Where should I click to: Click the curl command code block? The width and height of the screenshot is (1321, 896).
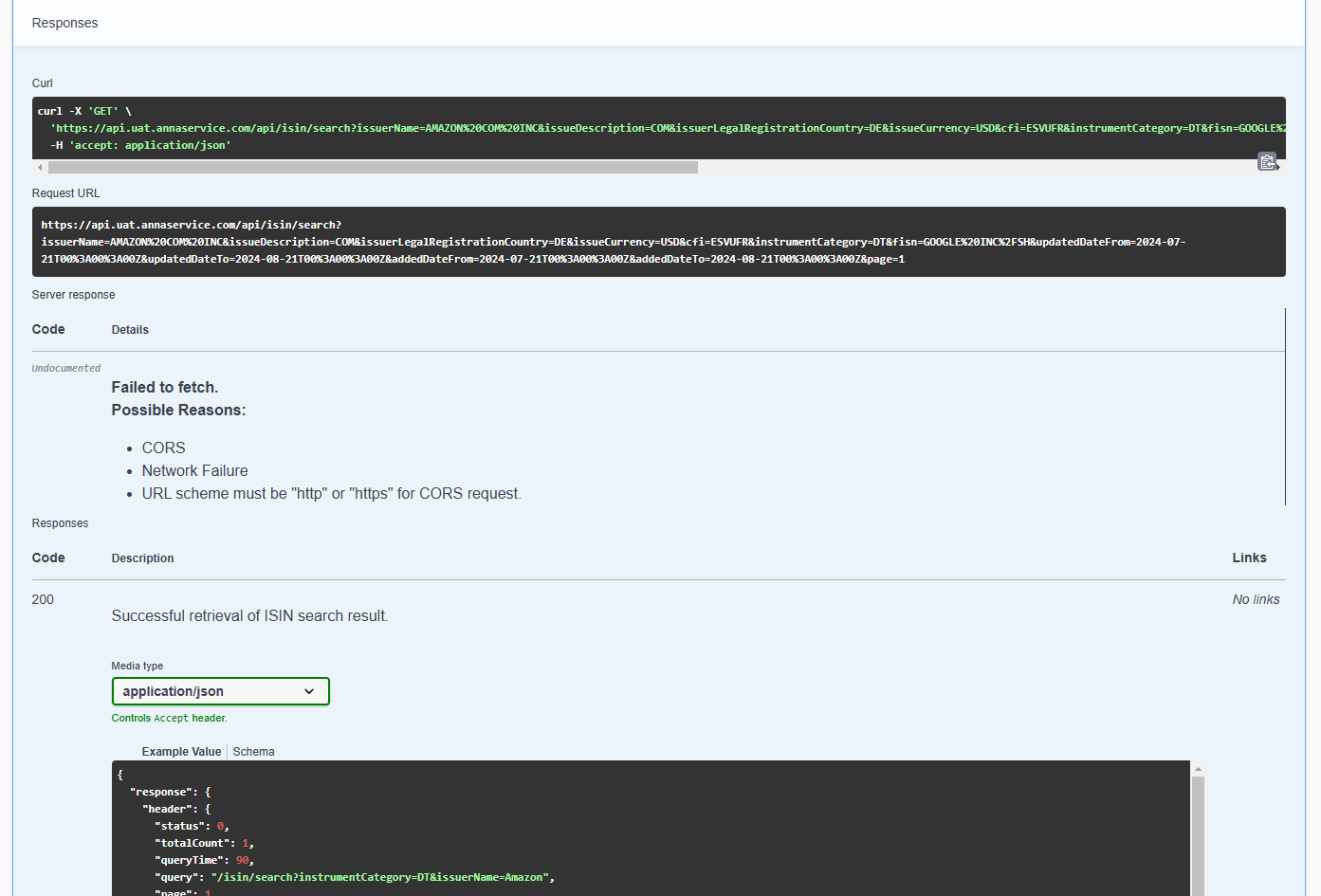[x=658, y=128]
